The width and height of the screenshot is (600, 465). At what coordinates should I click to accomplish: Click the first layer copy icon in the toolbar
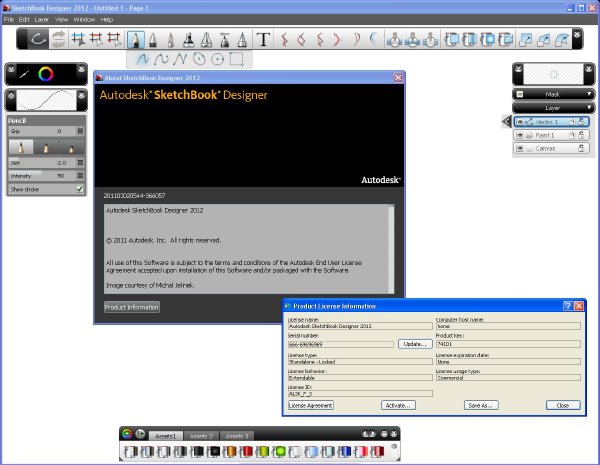coord(452,39)
